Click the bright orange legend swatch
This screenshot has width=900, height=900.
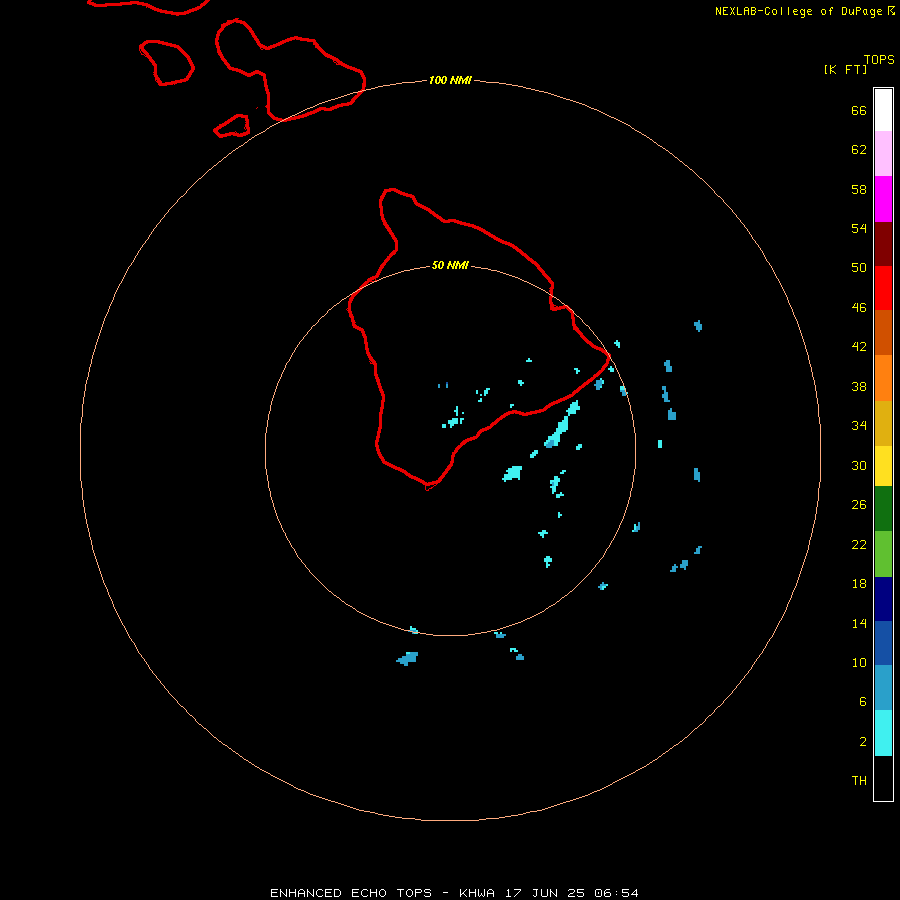tap(883, 378)
